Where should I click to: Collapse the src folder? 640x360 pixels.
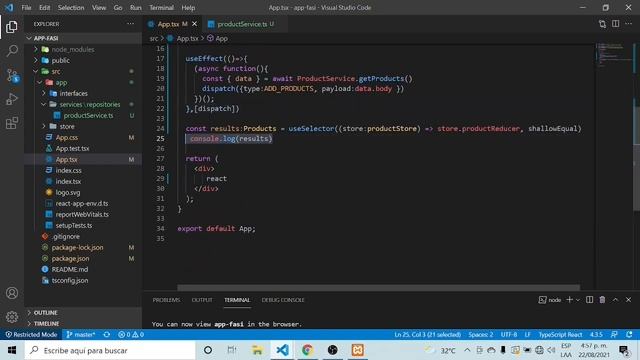pos(36,71)
